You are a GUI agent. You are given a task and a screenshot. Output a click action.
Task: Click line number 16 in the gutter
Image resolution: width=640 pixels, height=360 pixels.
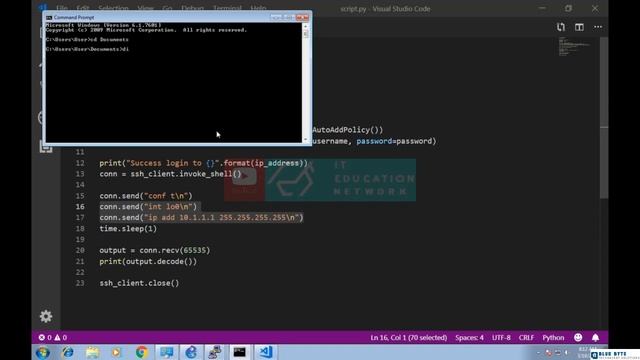(80, 207)
